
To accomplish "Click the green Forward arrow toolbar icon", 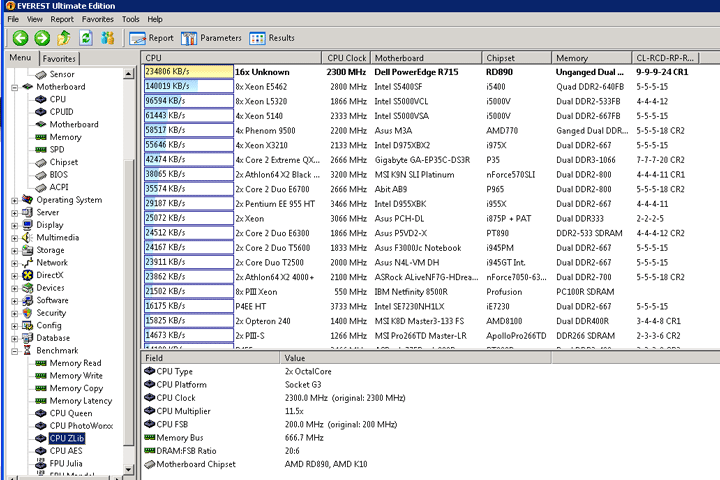I will click(42, 38).
